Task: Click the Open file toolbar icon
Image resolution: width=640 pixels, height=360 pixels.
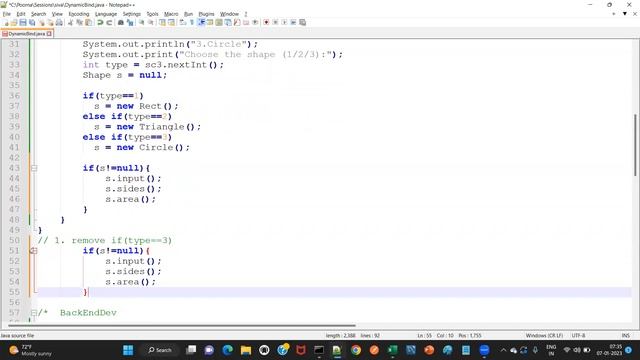Action: click(14, 22)
